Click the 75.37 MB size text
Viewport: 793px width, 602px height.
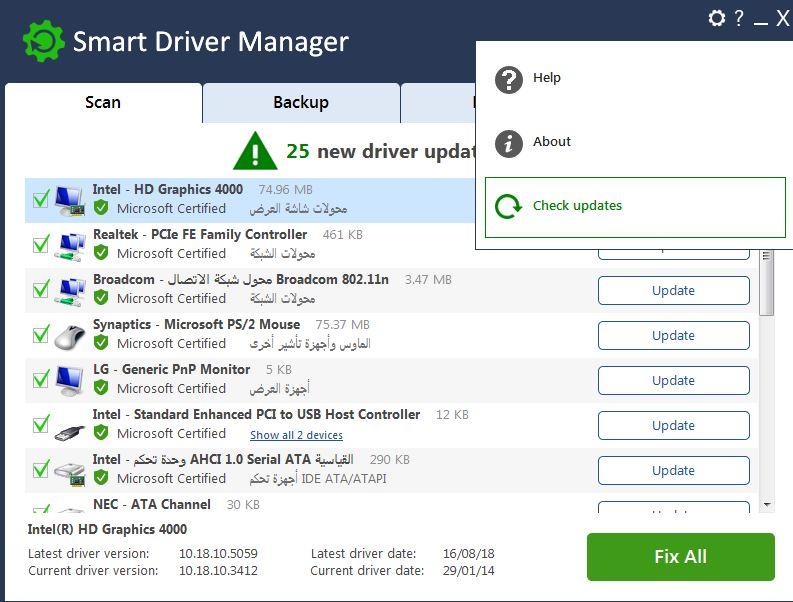click(x=342, y=325)
